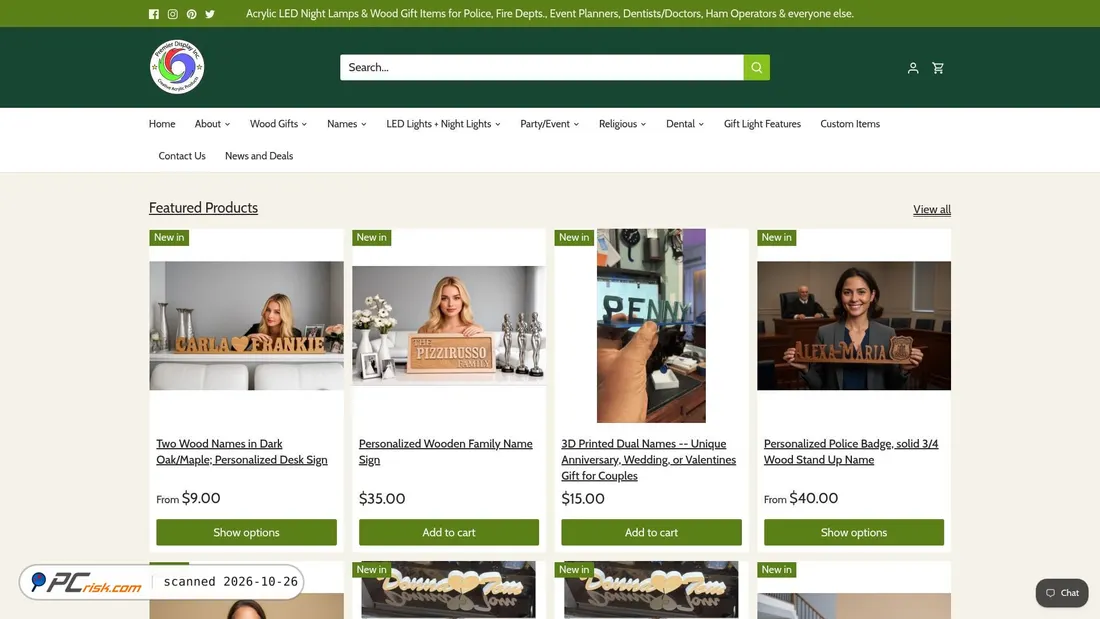This screenshot has width=1100, height=619.
Task: Go to the Home menu item
Action: pyautogui.click(x=162, y=124)
